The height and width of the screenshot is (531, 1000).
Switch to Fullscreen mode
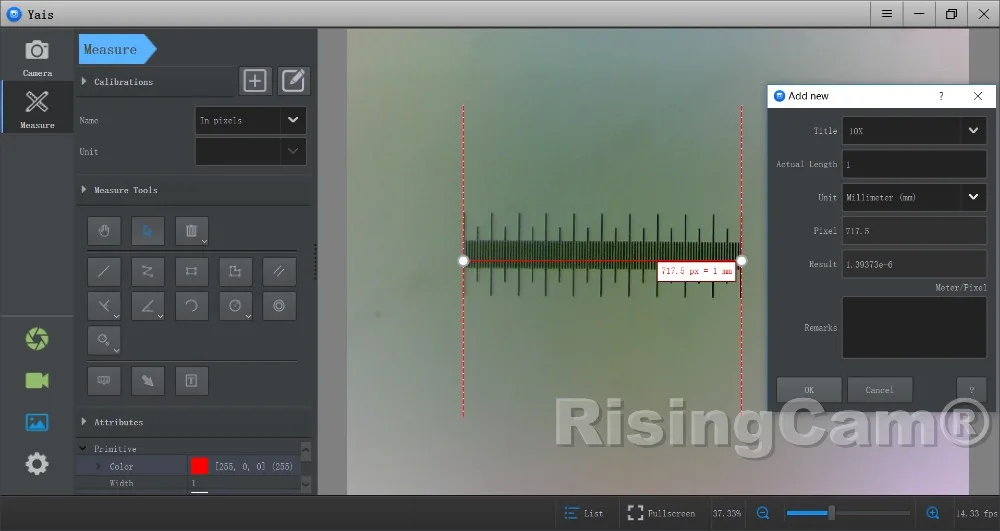(661, 513)
